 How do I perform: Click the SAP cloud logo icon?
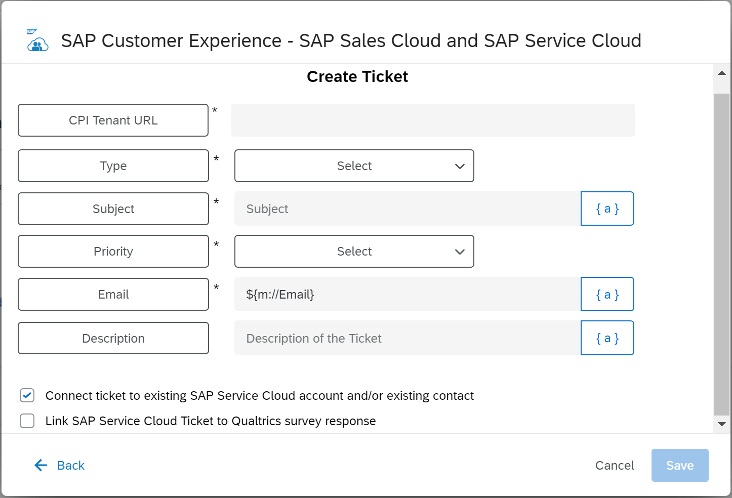[x=37, y=41]
